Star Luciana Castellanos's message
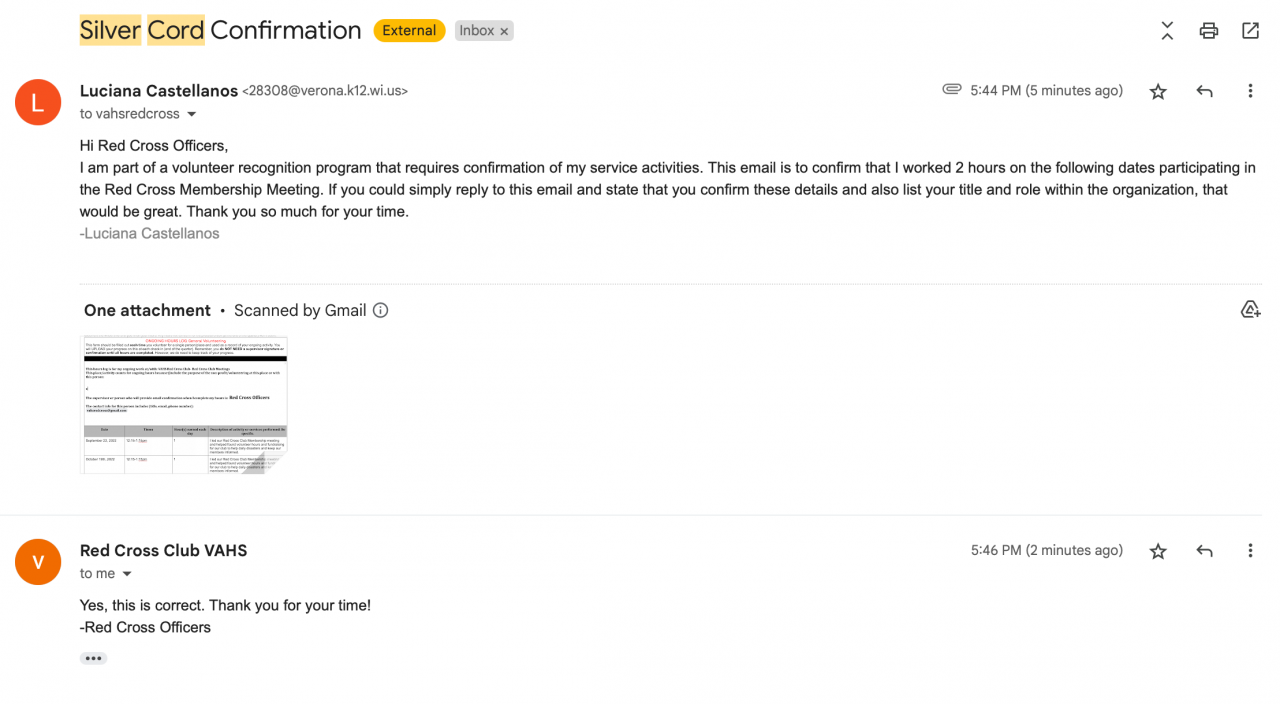The width and height of the screenshot is (1280, 704). [1158, 92]
